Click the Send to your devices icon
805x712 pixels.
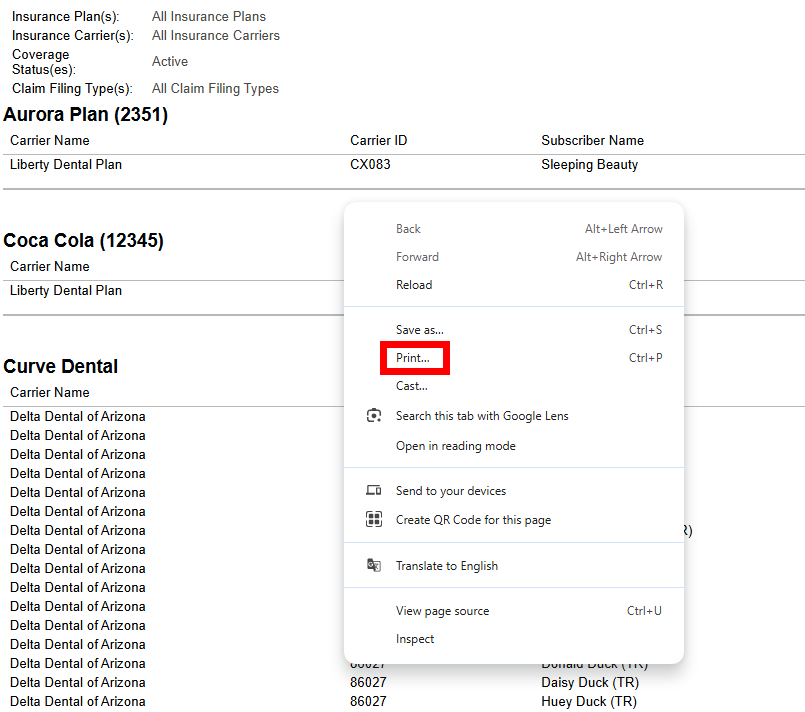click(x=374, y=490)
